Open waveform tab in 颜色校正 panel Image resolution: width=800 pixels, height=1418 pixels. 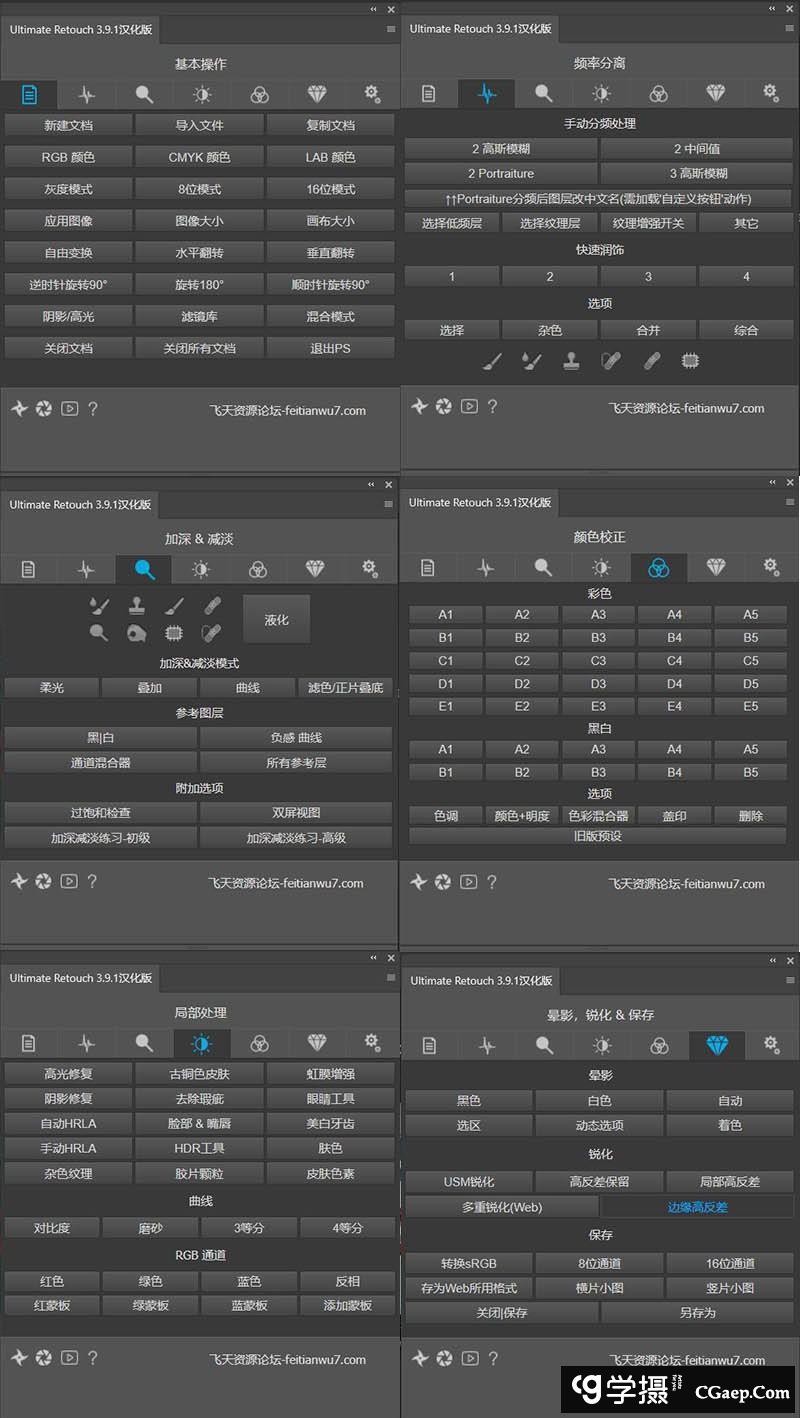click(x=486, y=568)
